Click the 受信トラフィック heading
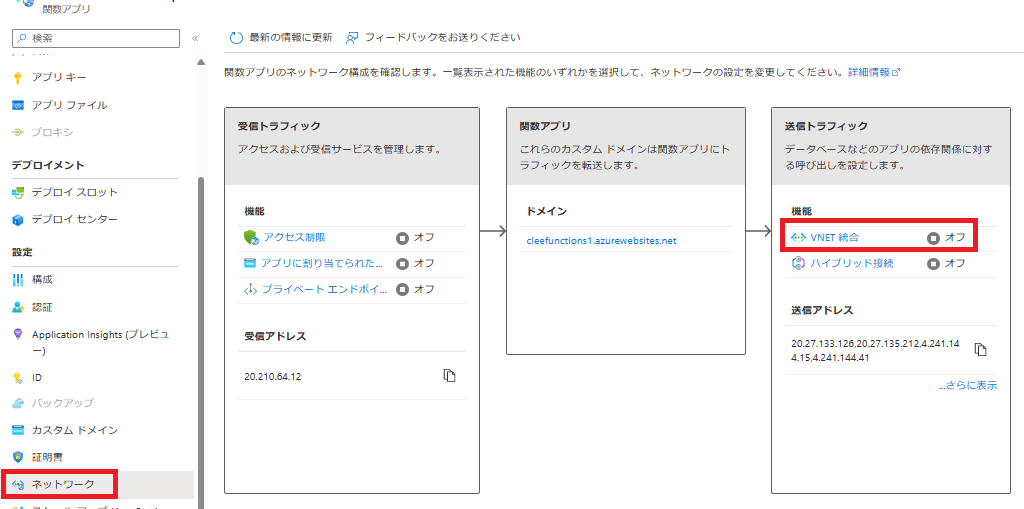1024x509 pixels. 279,126
